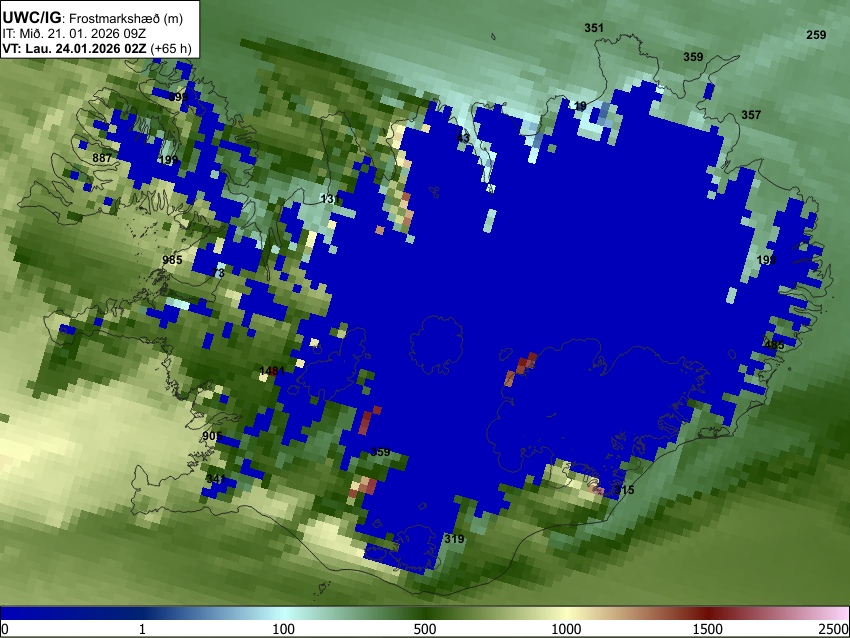Select the 'IT: Mið. 21. 01. 2026 09Z' line
This screenshot has height=638, width=850.
(74, 34)
